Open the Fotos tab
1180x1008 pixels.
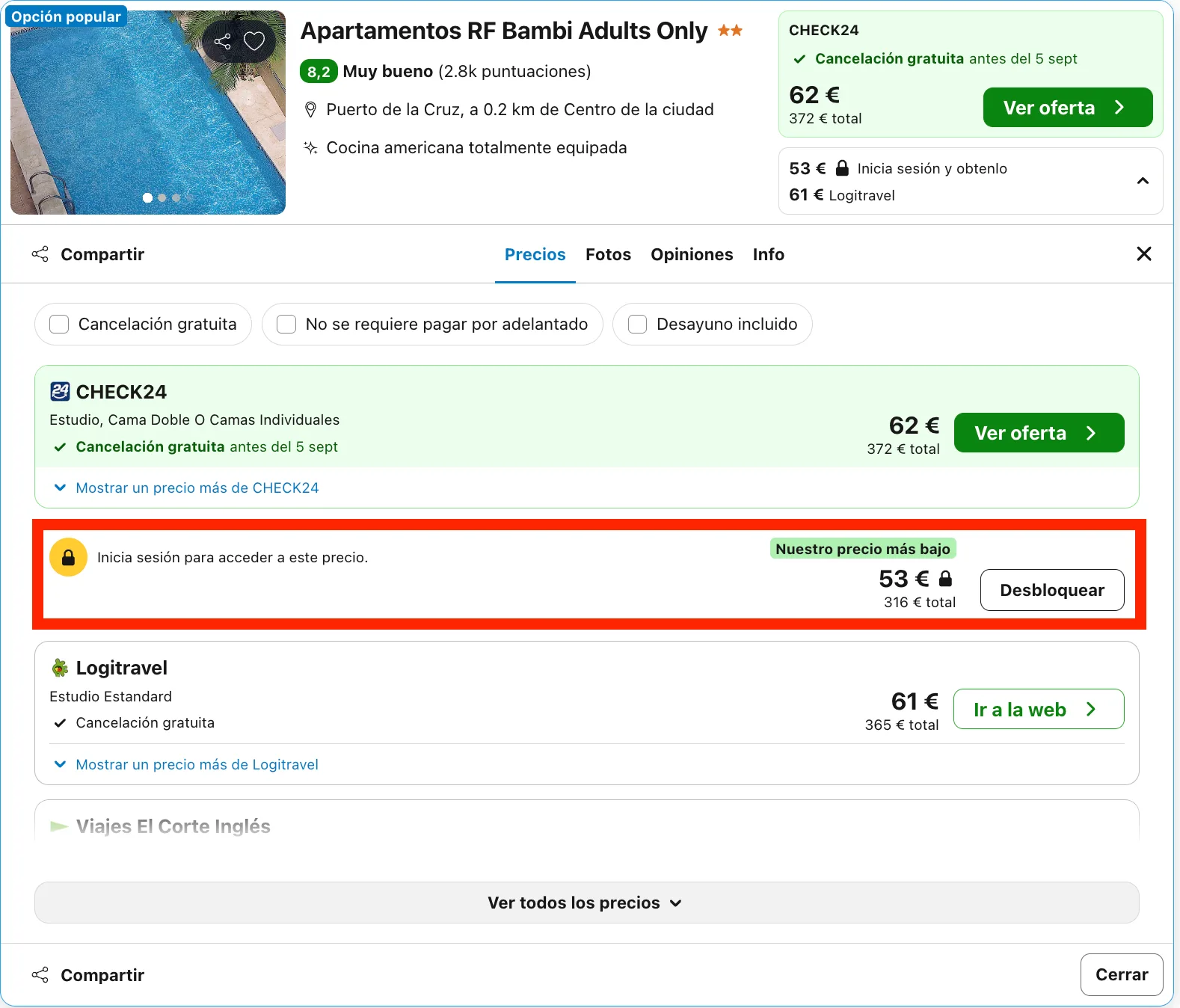(x=608, y=254)
